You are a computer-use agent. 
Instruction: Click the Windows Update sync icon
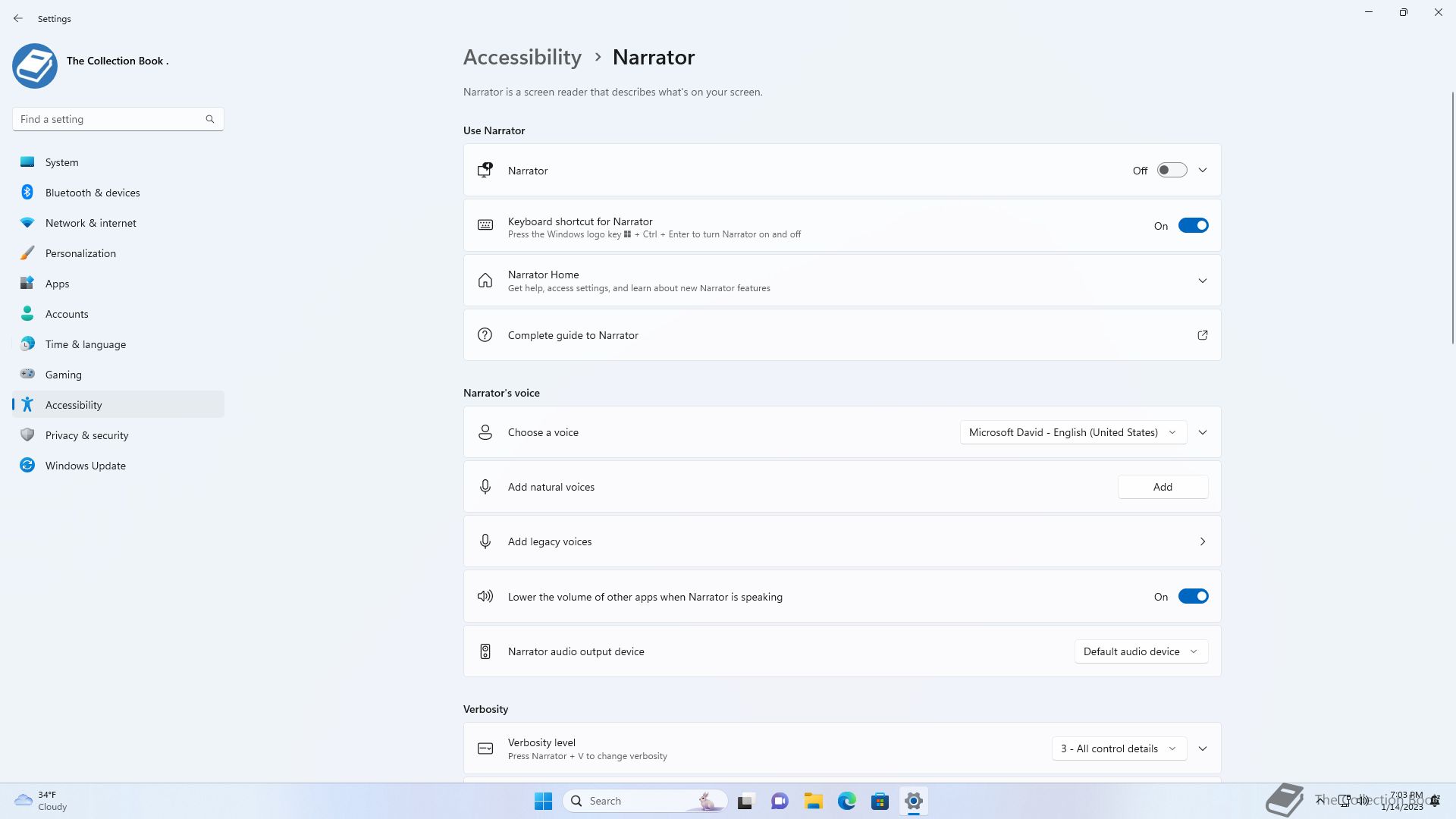pyautogui.click(x=27, y=465)
